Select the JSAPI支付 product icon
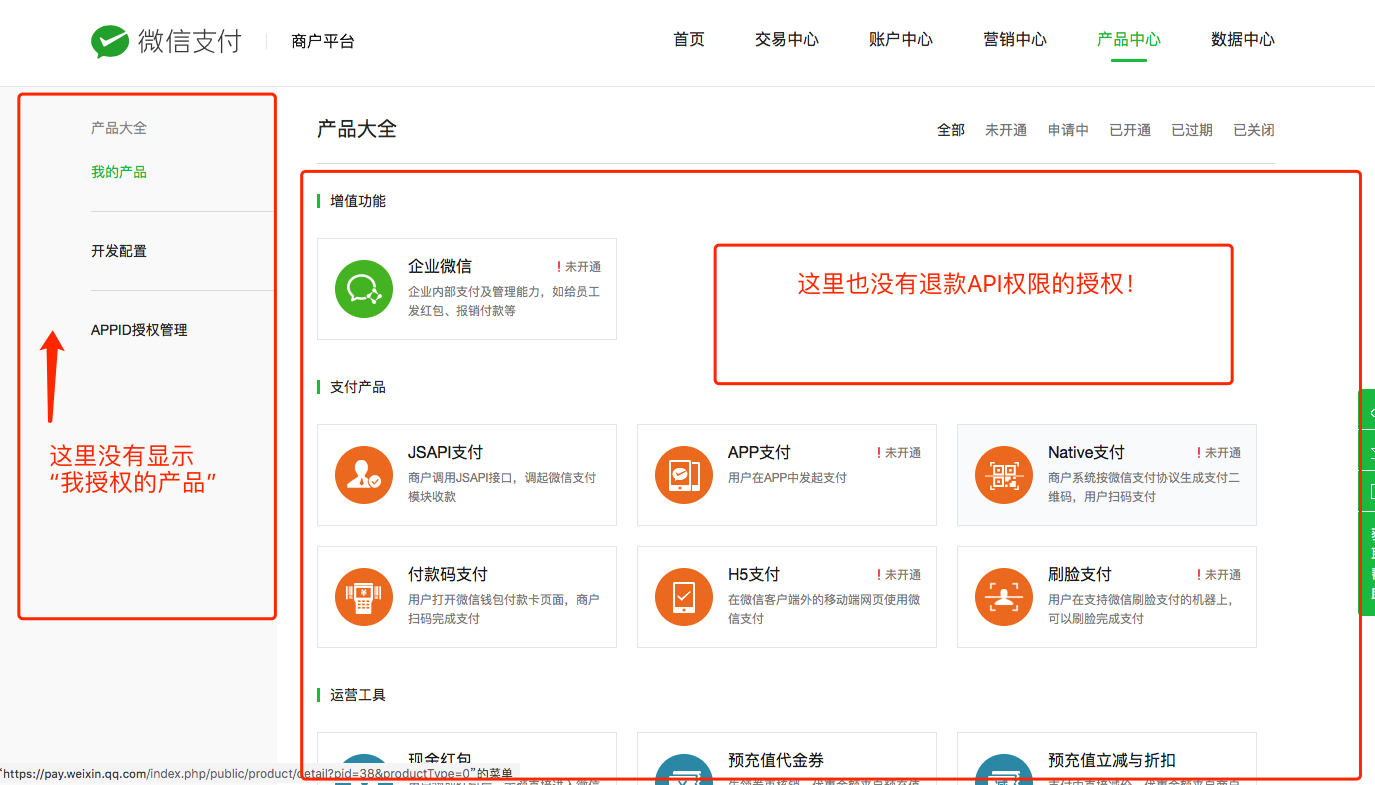 pyautogui.click(x=364, y=475)
